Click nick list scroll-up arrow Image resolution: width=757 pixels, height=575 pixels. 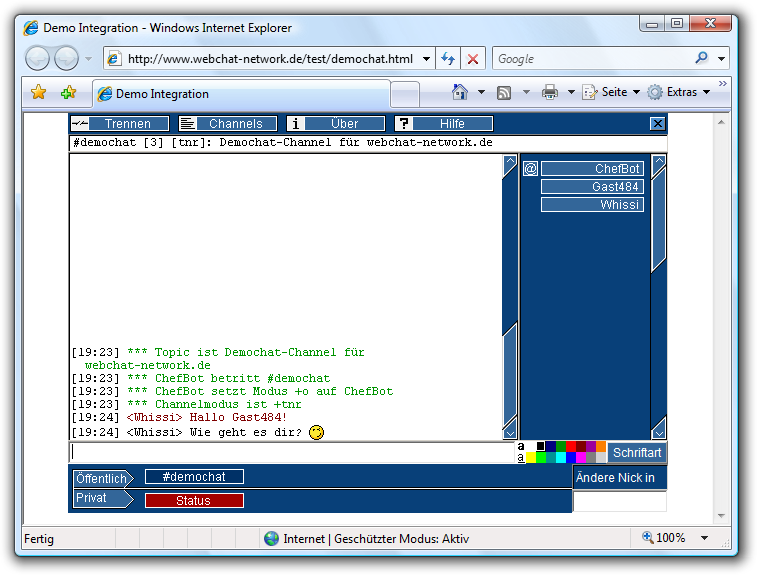click(x=659, y=163)
